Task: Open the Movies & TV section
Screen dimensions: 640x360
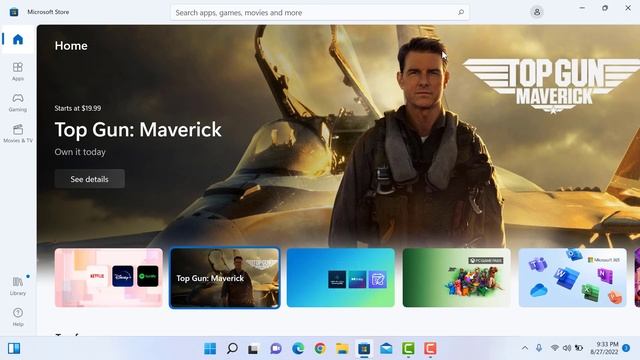Action: [18, 133]
